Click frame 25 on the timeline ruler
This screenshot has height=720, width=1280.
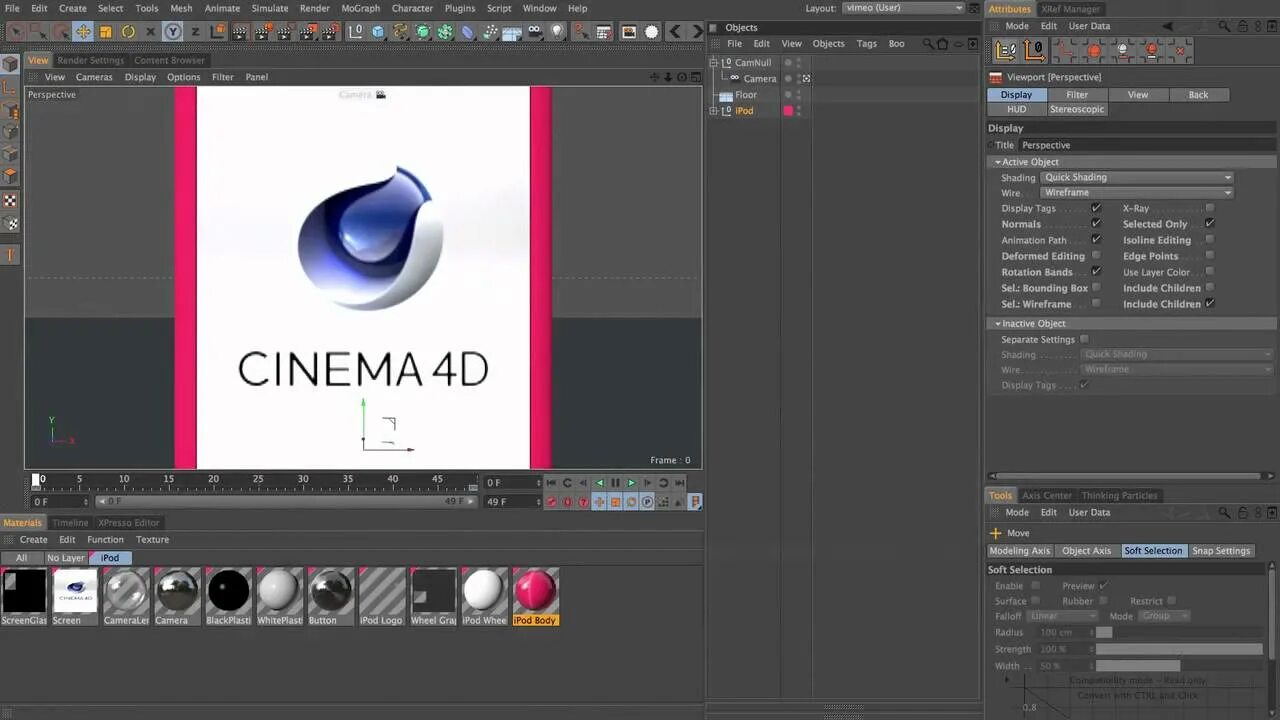(x=257, y=480)
